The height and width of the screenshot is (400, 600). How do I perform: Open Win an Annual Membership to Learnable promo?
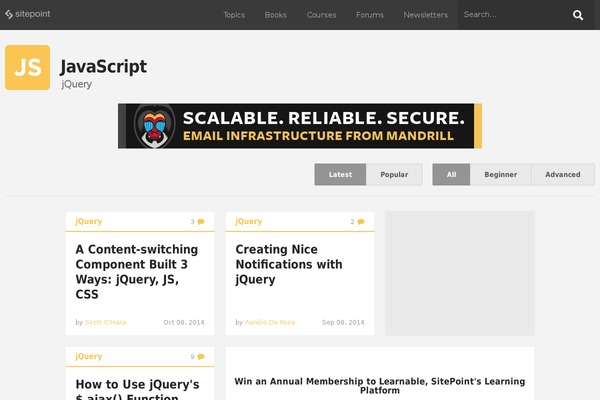[380, 386]
